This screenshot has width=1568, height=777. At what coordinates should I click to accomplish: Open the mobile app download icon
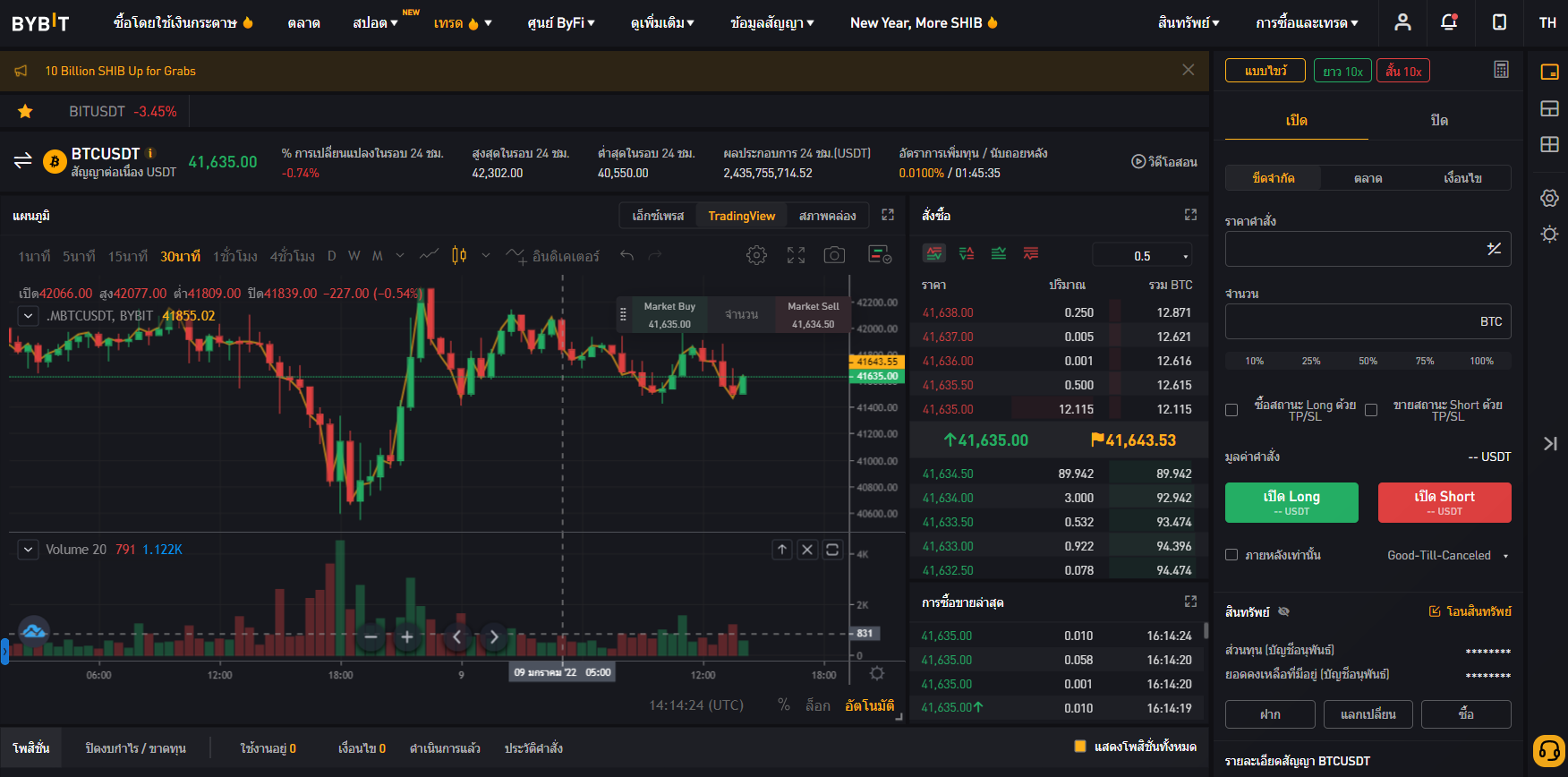pos(1499,22)
